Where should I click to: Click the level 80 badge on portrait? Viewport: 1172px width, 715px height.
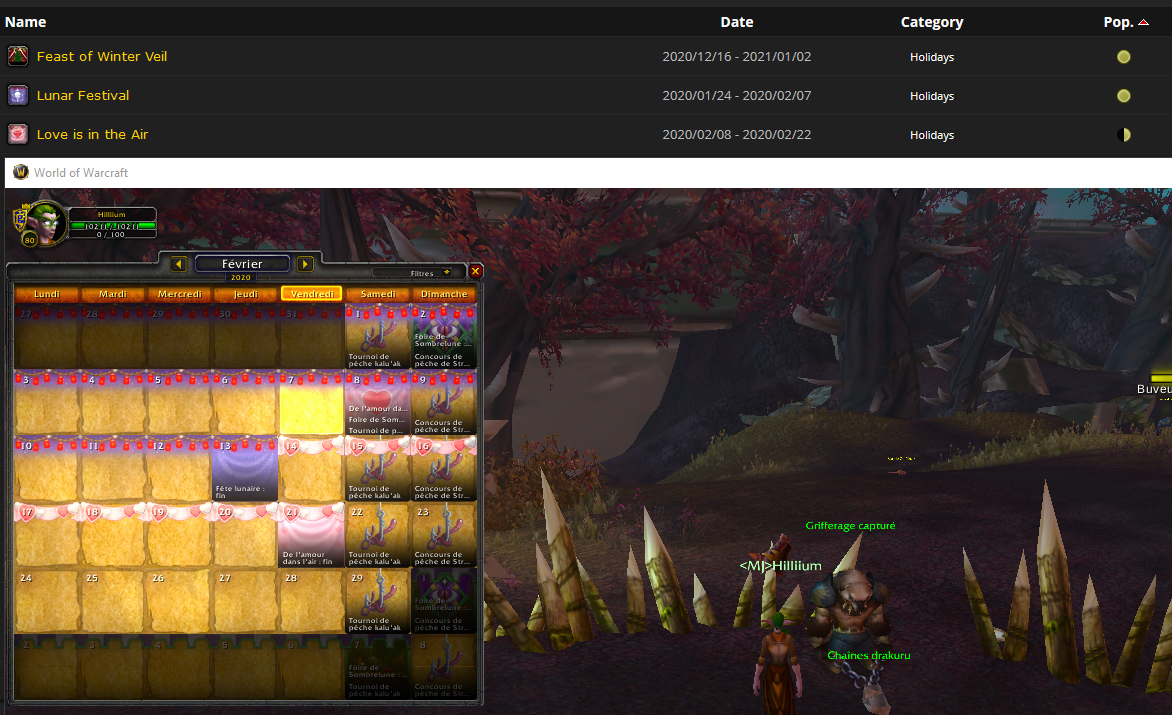[x=29, y=240]
